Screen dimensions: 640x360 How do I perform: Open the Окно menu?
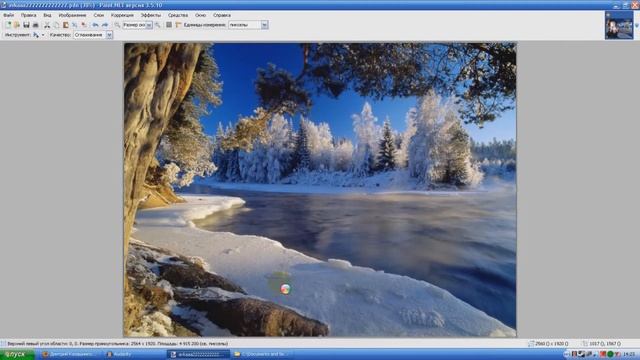point(200,15)
